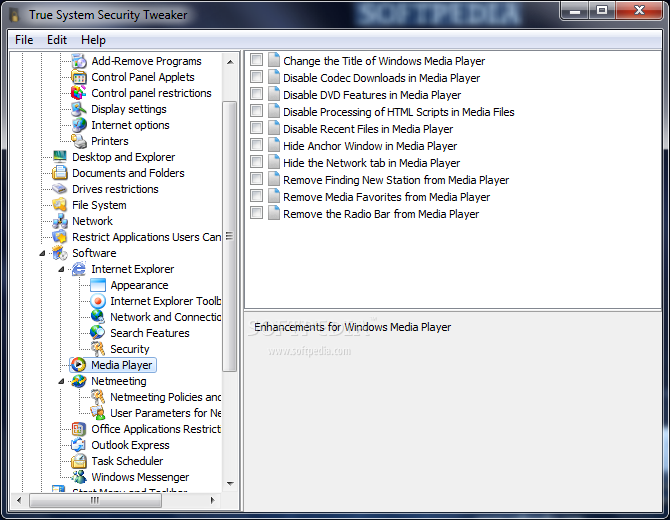This screenshot has width=670, height=520.
Task: Tick Disable DVD Features in Media Player
Action: pyautogui.click(x=256, y=94)
